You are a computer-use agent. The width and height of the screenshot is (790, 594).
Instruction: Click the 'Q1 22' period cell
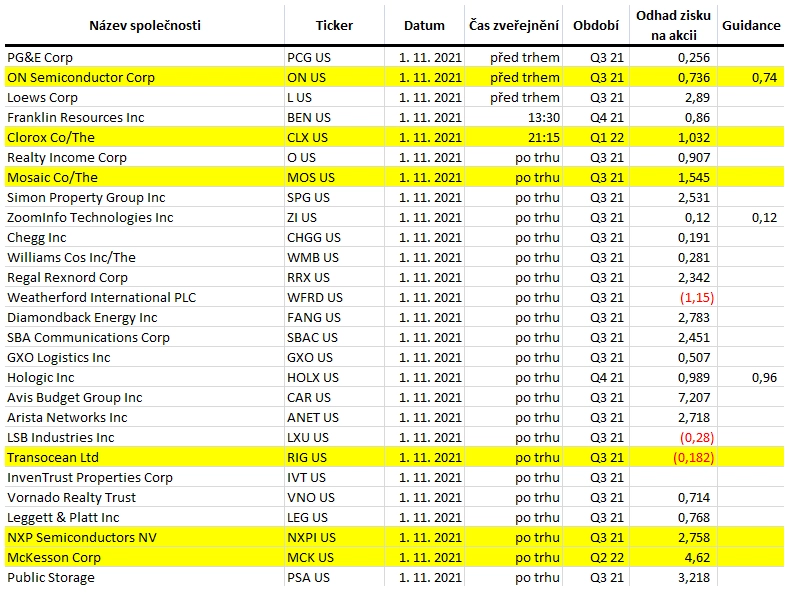[596, 138]
